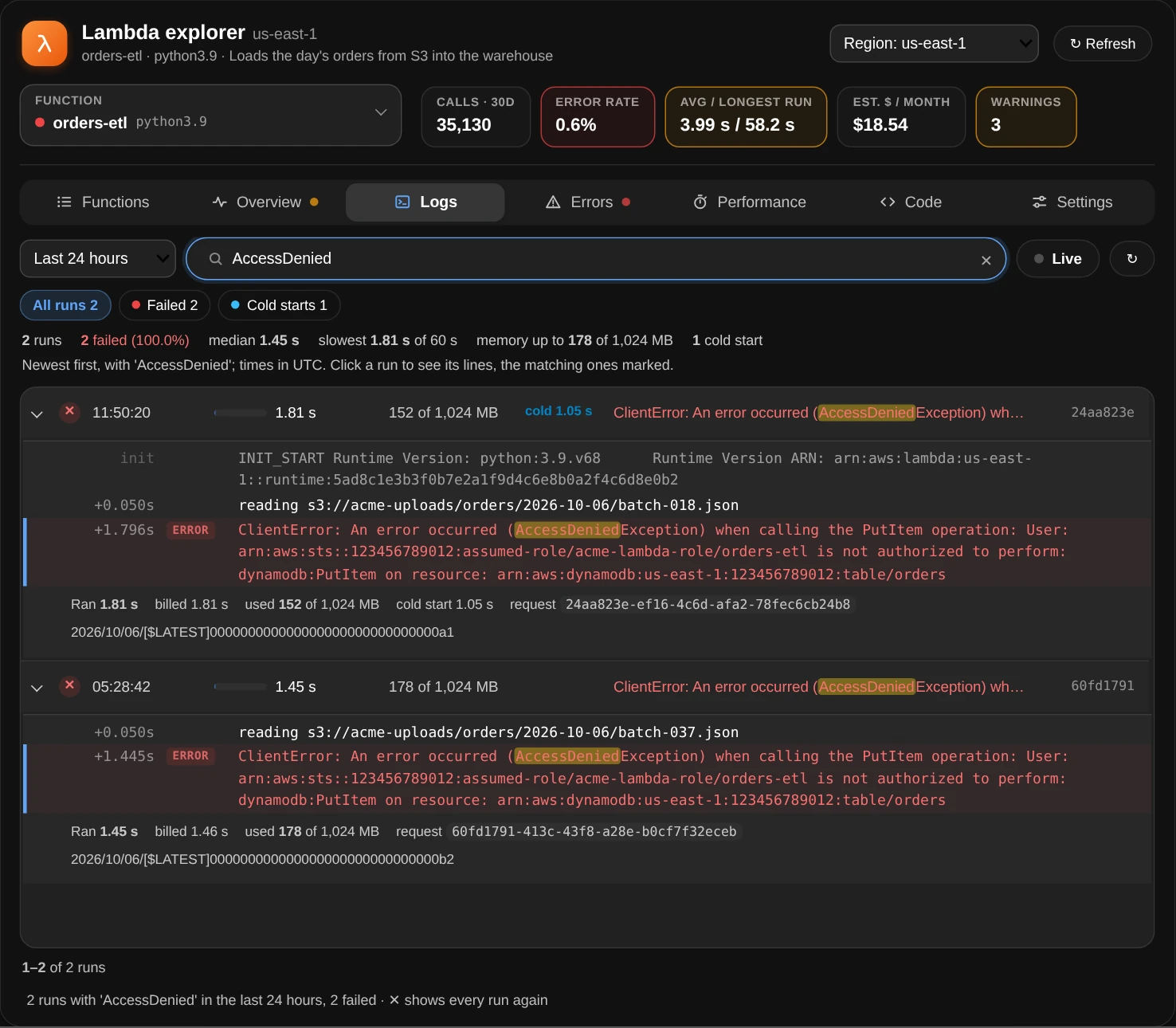This screenshot has height=1028, width=1176.
Task: Click request ID 60fd1791-413c-43f8-a28e-b0cf7f32eceb
Action: pos(594,832)
